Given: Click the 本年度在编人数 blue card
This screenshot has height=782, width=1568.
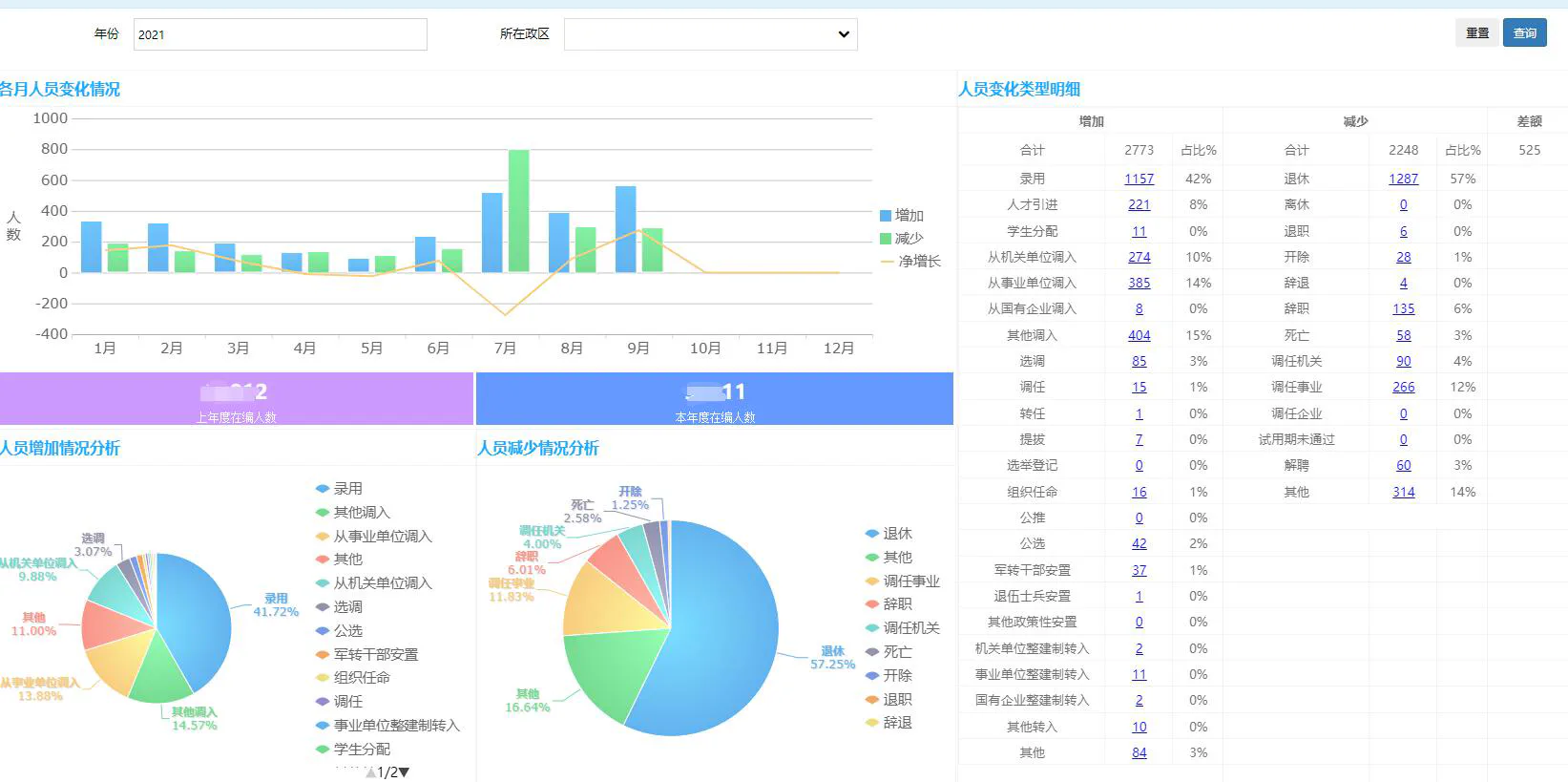Looking at the screenshot, I should click(x=715, y=398).
